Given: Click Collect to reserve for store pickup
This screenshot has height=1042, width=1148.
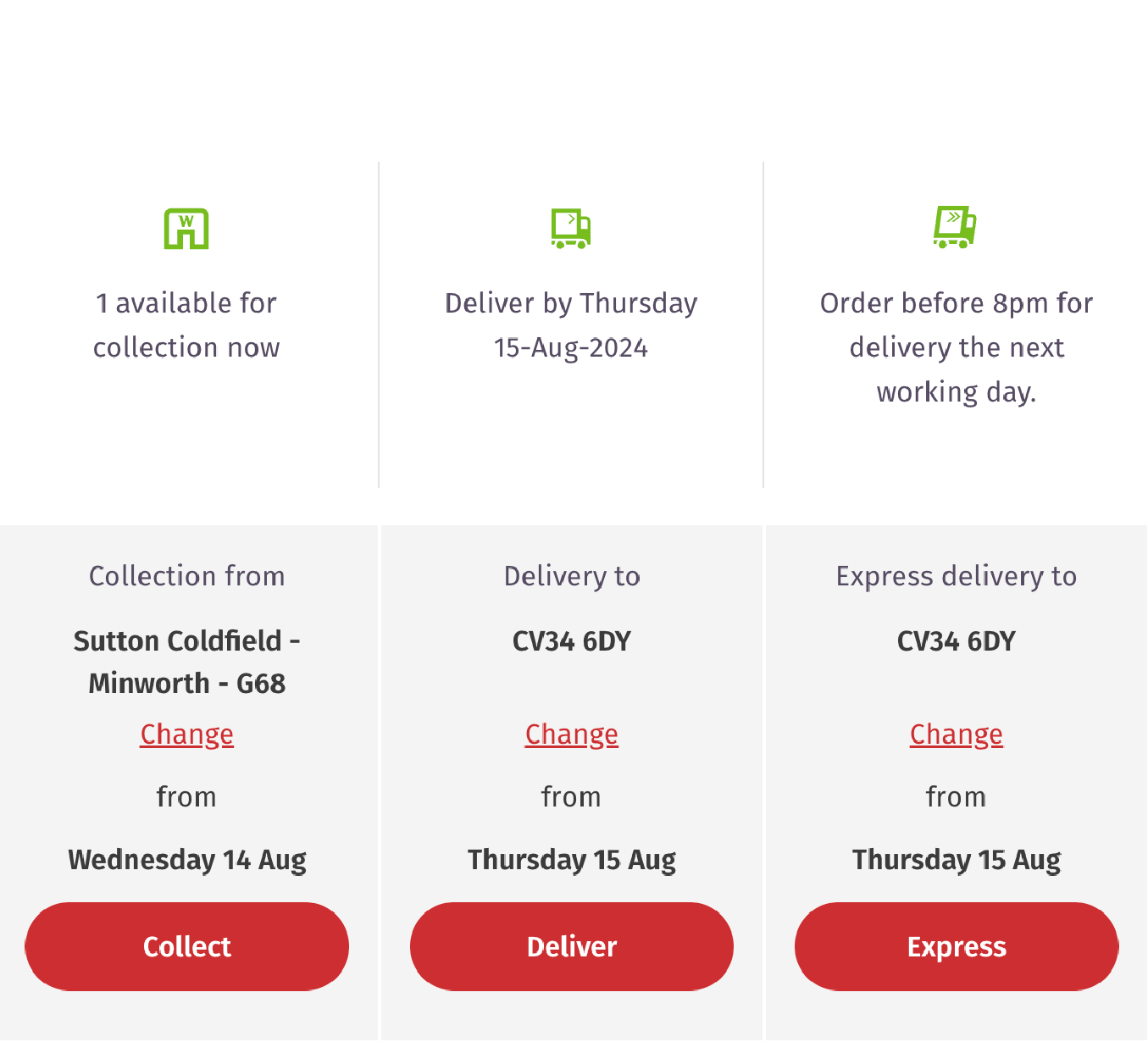Looking at the screenshot, I should pyautogui.click(x=186, y=946).
